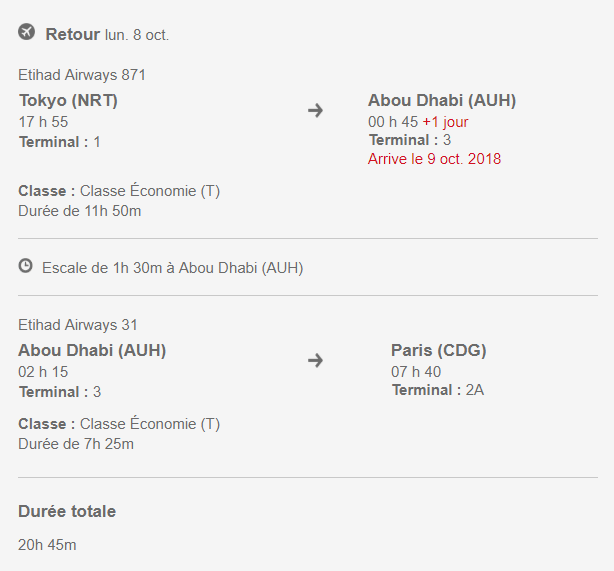Viewport: 614px width, 571px height.
Task: Click the Terminal : 2A label at Paris
Action: coord(438,390)
